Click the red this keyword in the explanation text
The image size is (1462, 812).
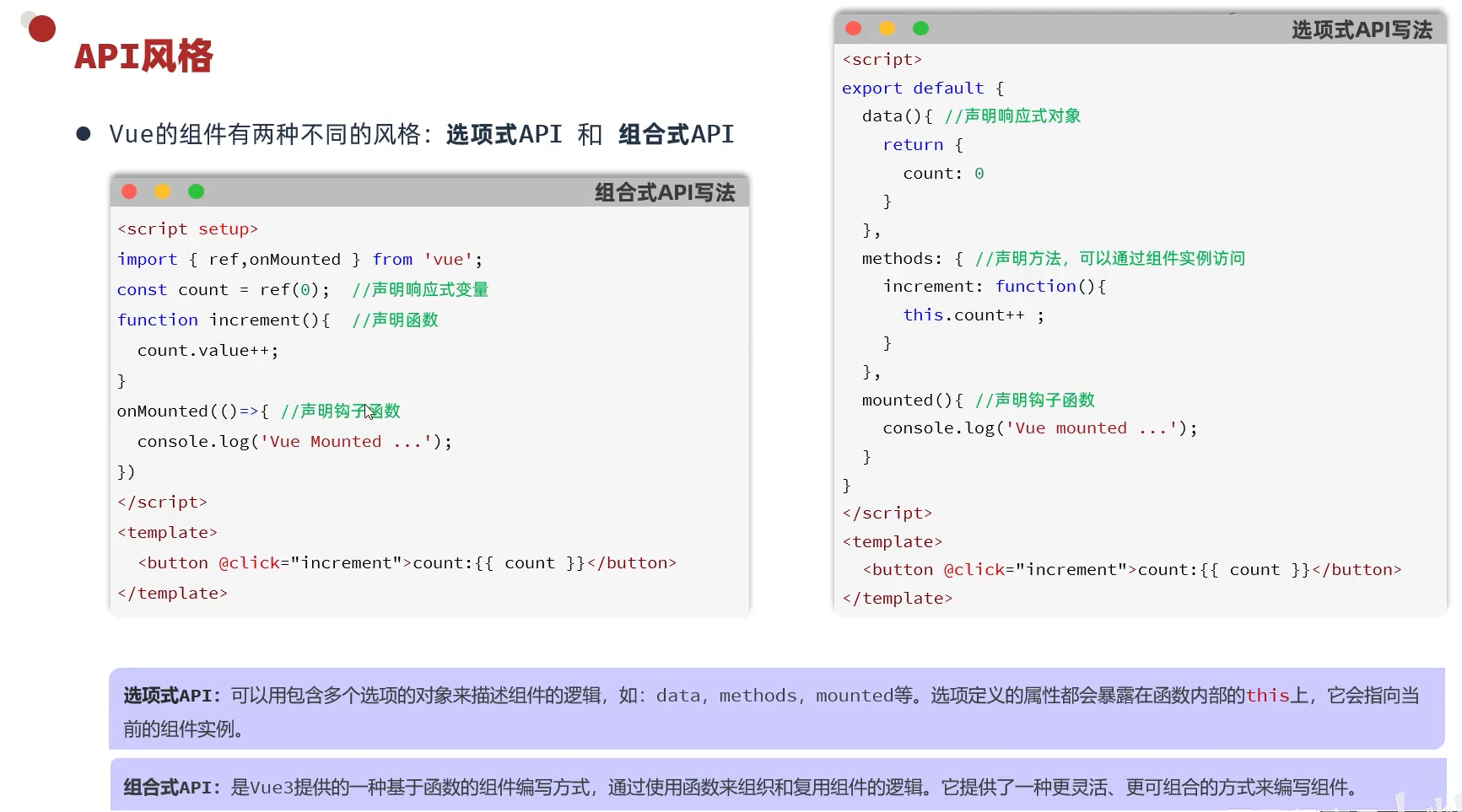pos(1269,696)
